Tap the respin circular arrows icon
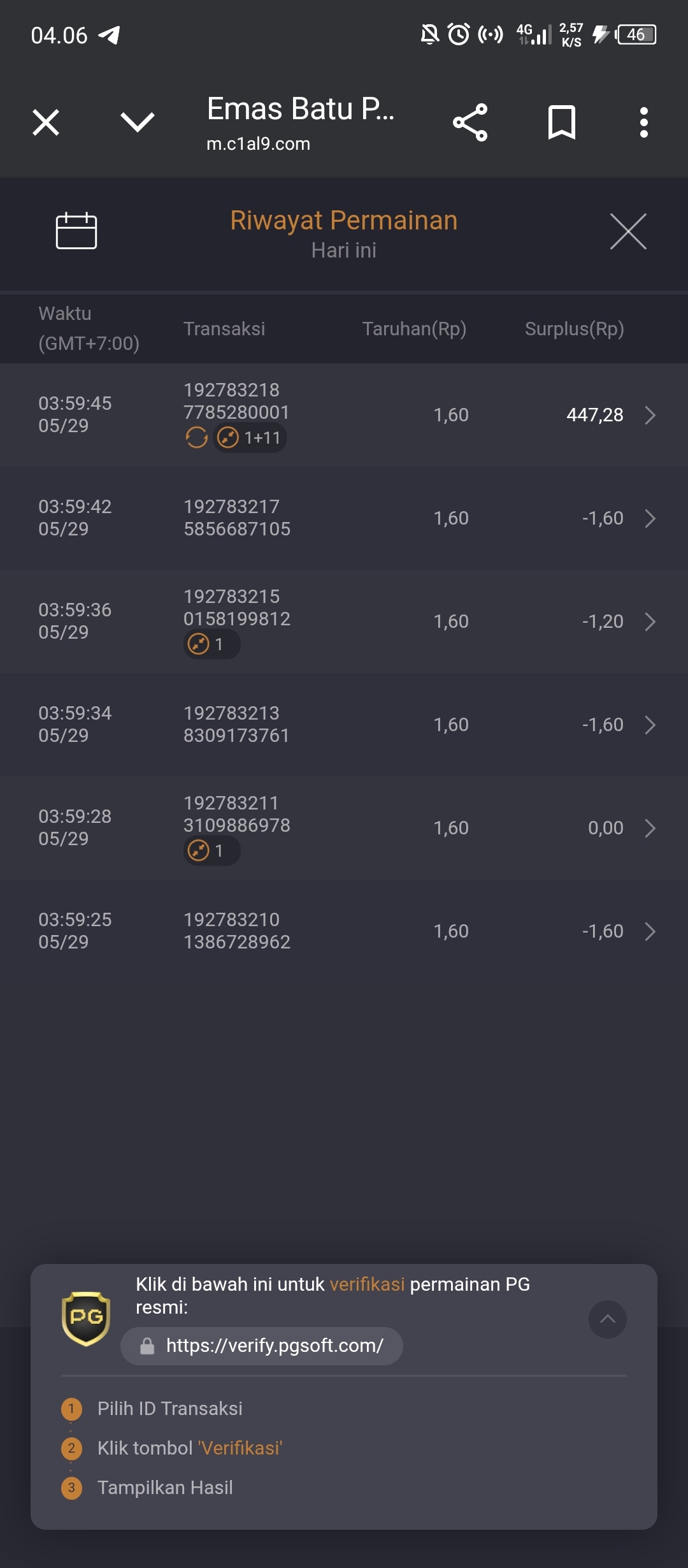The width and height of the screenshot is (688, 1568). (x=196, y=438)
